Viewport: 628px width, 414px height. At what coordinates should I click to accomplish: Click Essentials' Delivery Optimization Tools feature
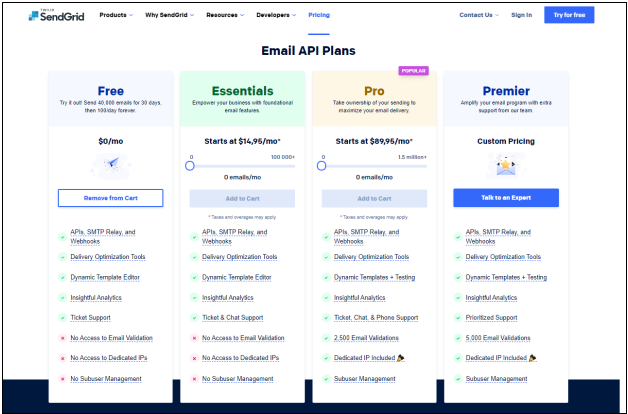[x=240, y=257]
